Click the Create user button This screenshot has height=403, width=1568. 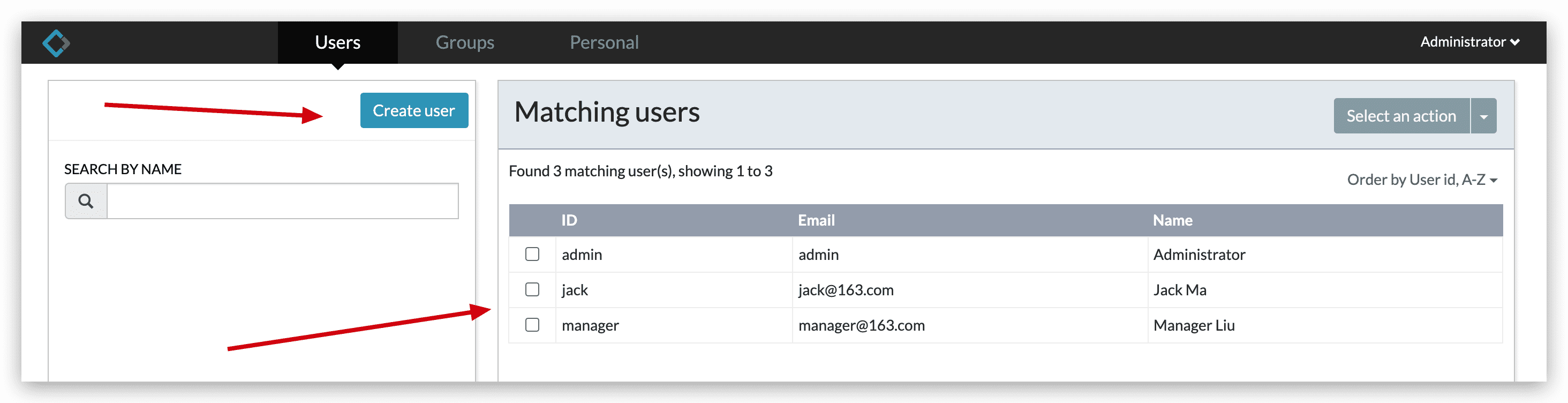pyautogui.click(x=414, y=110)
